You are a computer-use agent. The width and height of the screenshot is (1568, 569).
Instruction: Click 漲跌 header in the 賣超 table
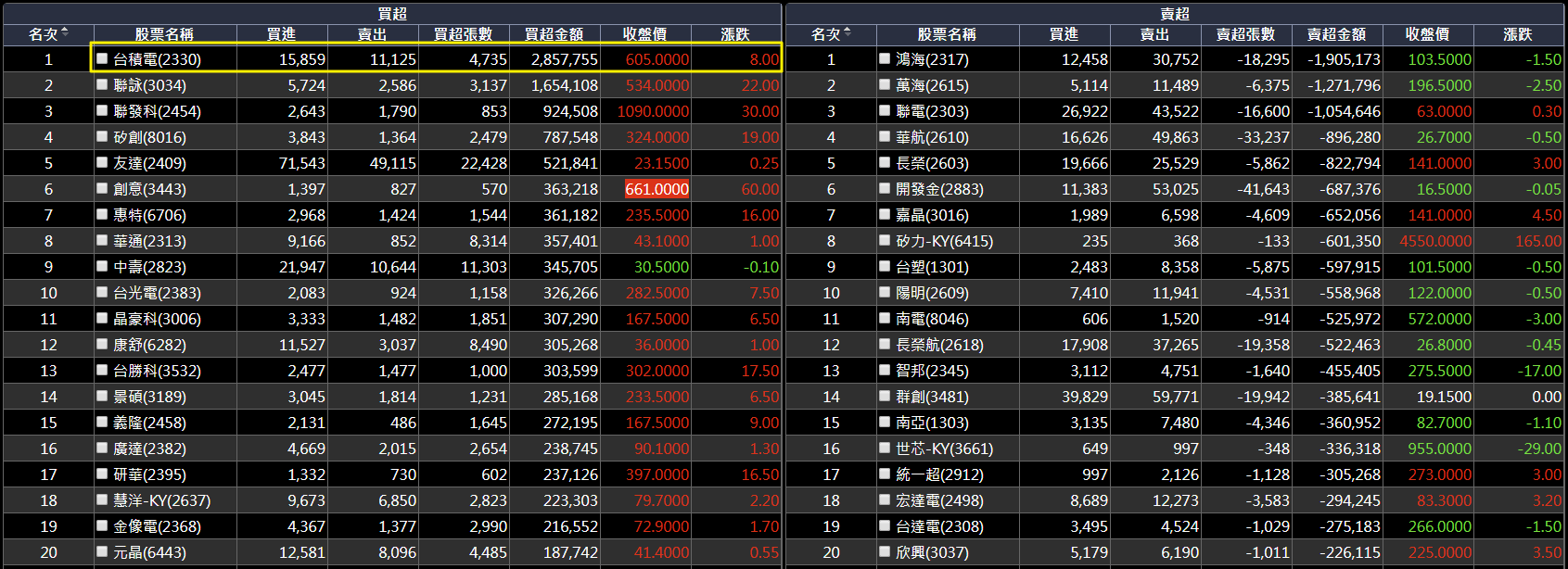[1518, 34]
